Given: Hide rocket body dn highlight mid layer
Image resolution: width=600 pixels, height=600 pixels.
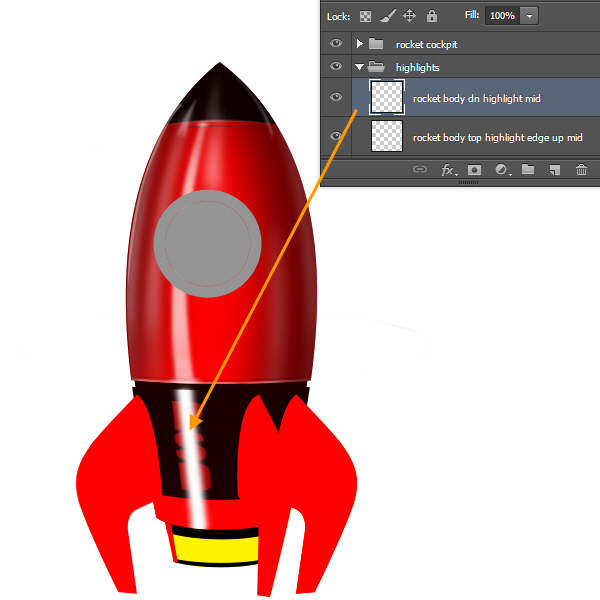Looking at the screenshot, I should coord(336,98).
